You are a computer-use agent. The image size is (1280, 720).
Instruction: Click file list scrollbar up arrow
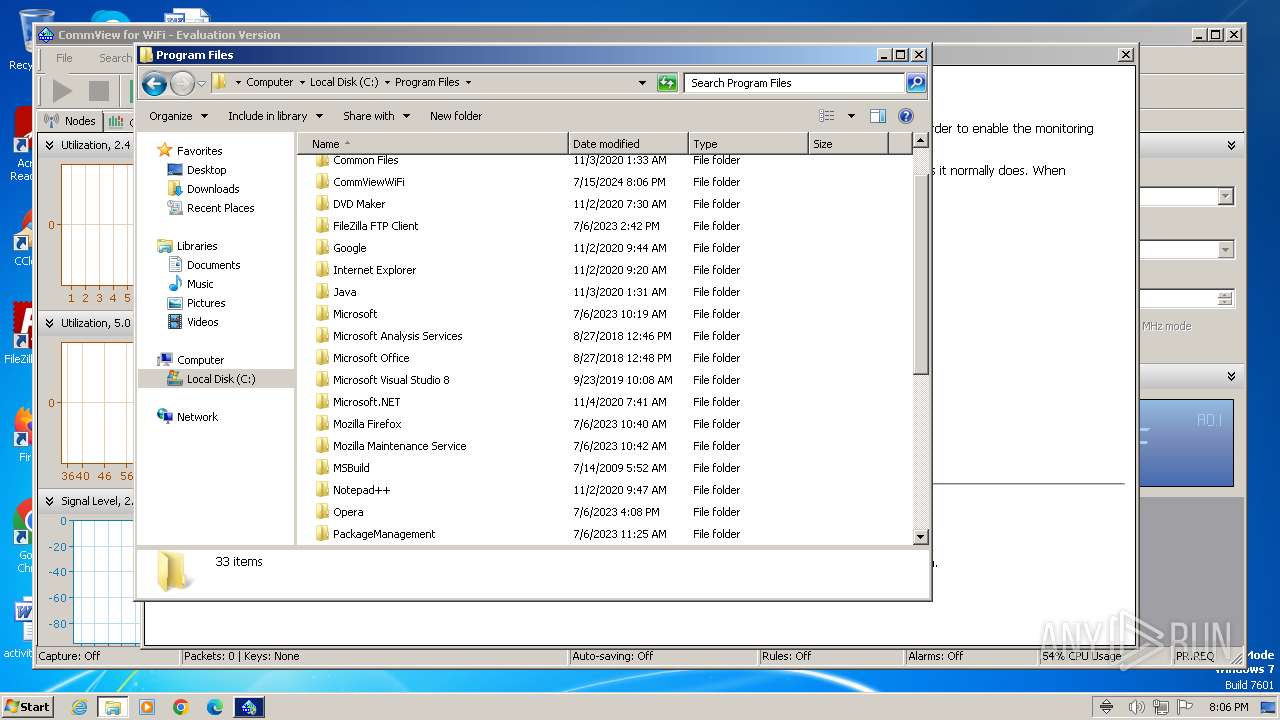pyautogui.click(x=921, y=141)
